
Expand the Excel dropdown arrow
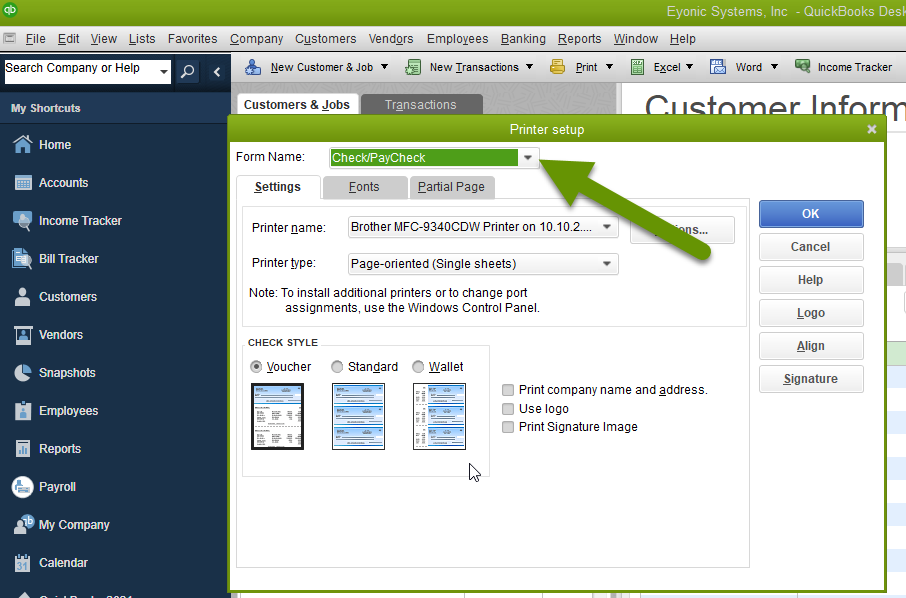(689, 67)
